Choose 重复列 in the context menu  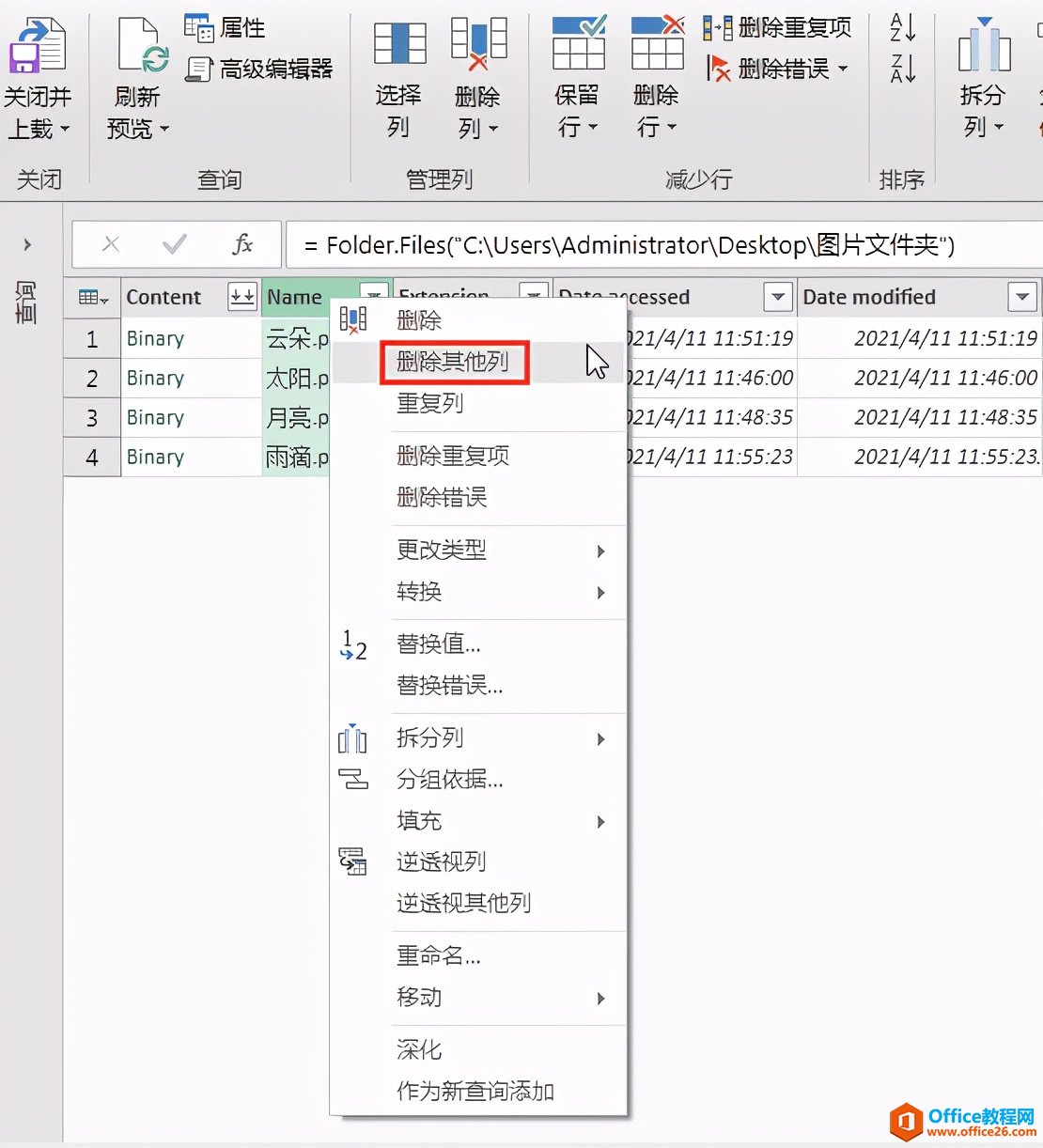coord(478,403)
